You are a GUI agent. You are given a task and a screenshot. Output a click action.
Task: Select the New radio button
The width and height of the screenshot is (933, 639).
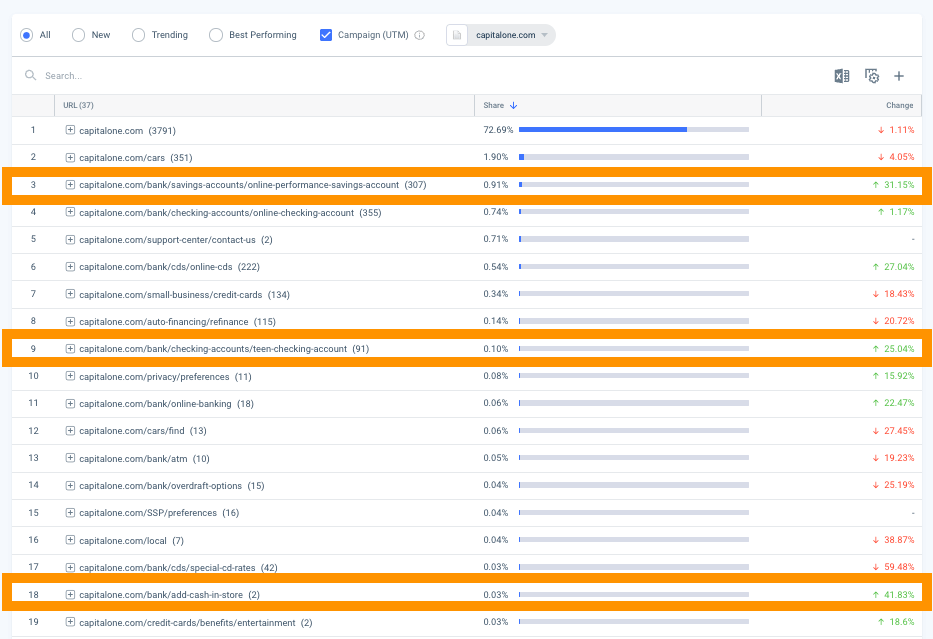click(x=79, y=35)
